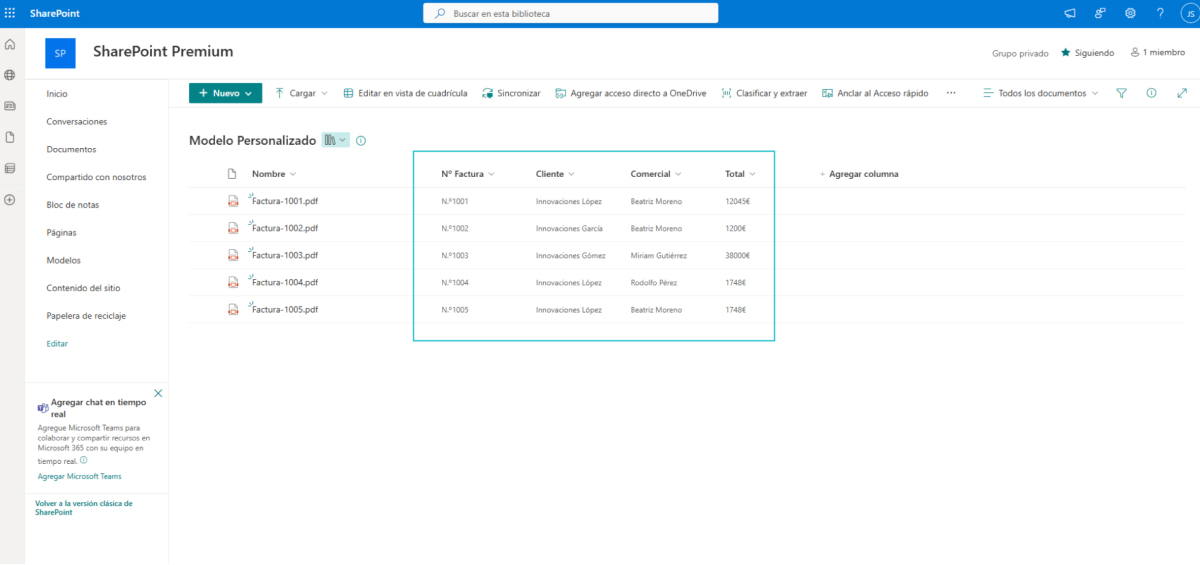1200x565 pixels.
Task: Click the search box Buscar en esta biblioteca
Action: tap(570, 14)
